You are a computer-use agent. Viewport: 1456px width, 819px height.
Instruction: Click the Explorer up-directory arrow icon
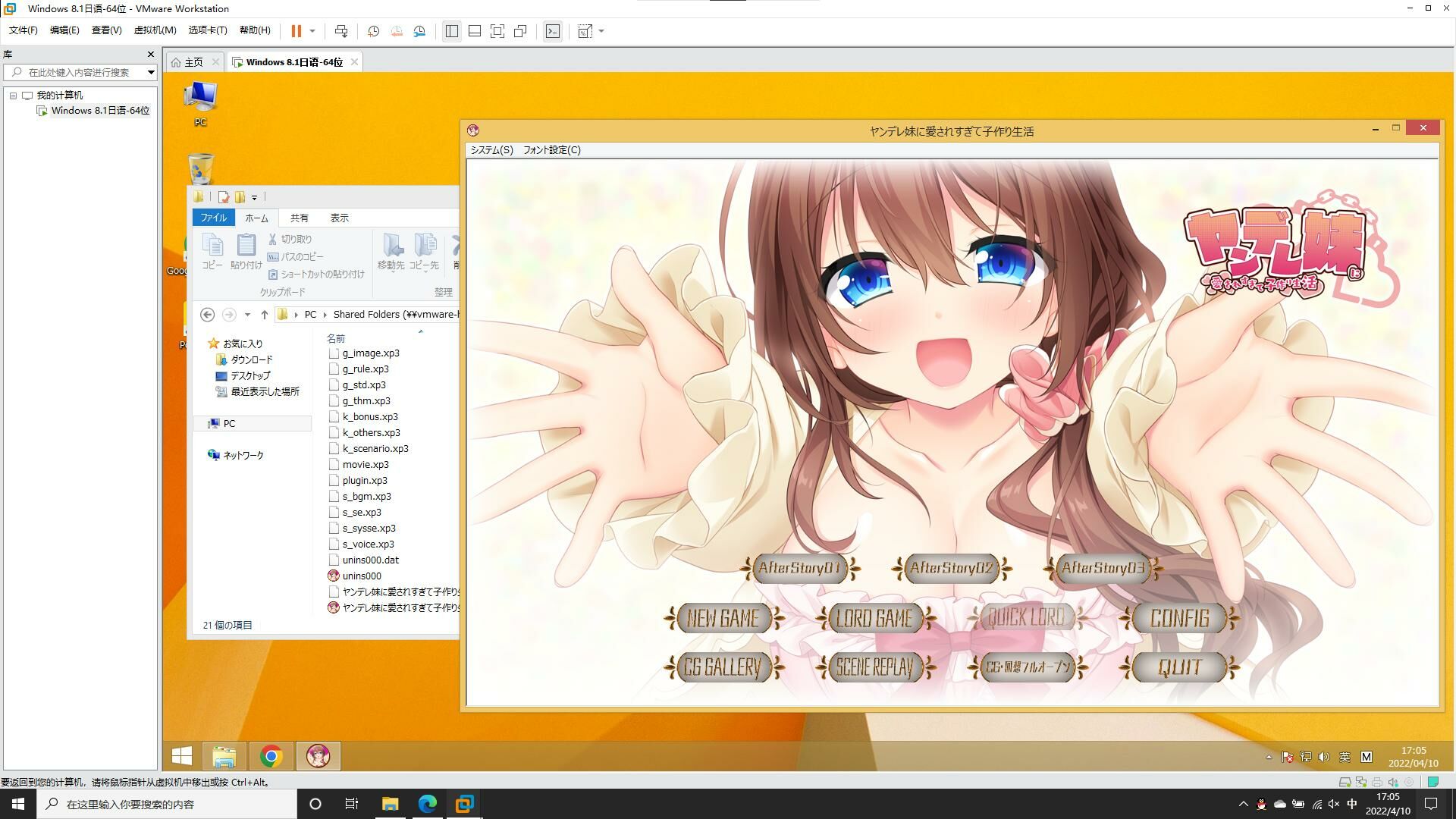264,315
